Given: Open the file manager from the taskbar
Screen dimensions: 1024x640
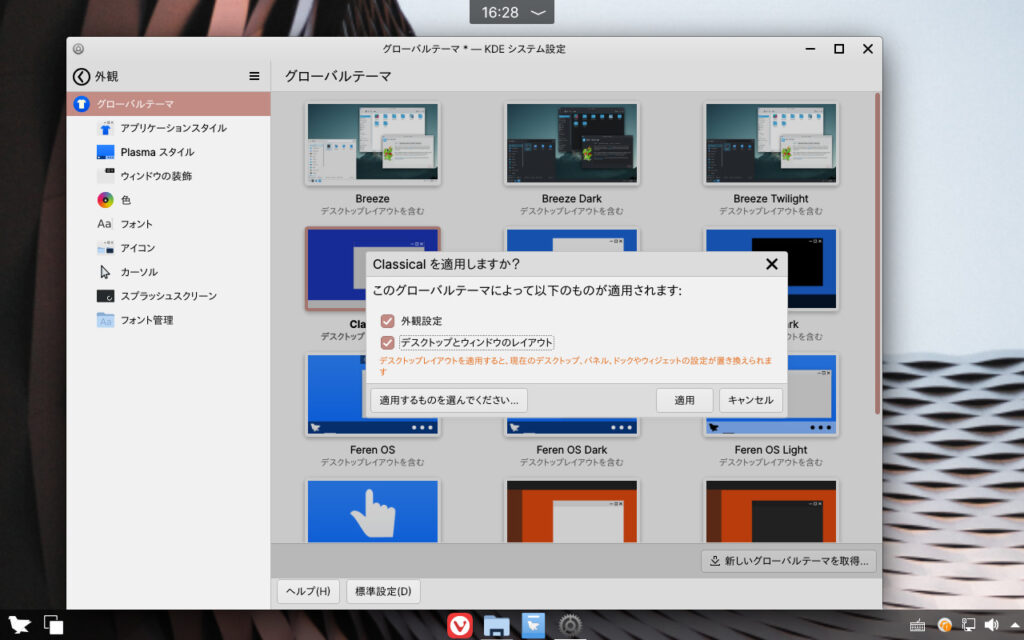Looking at the screenshot, I should tap(496, 625).
